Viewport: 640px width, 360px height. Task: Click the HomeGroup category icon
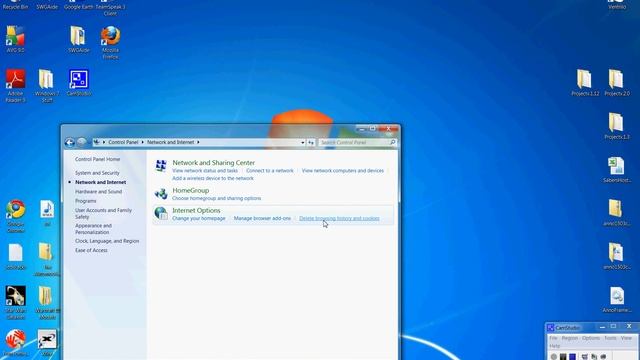point(161,193)
